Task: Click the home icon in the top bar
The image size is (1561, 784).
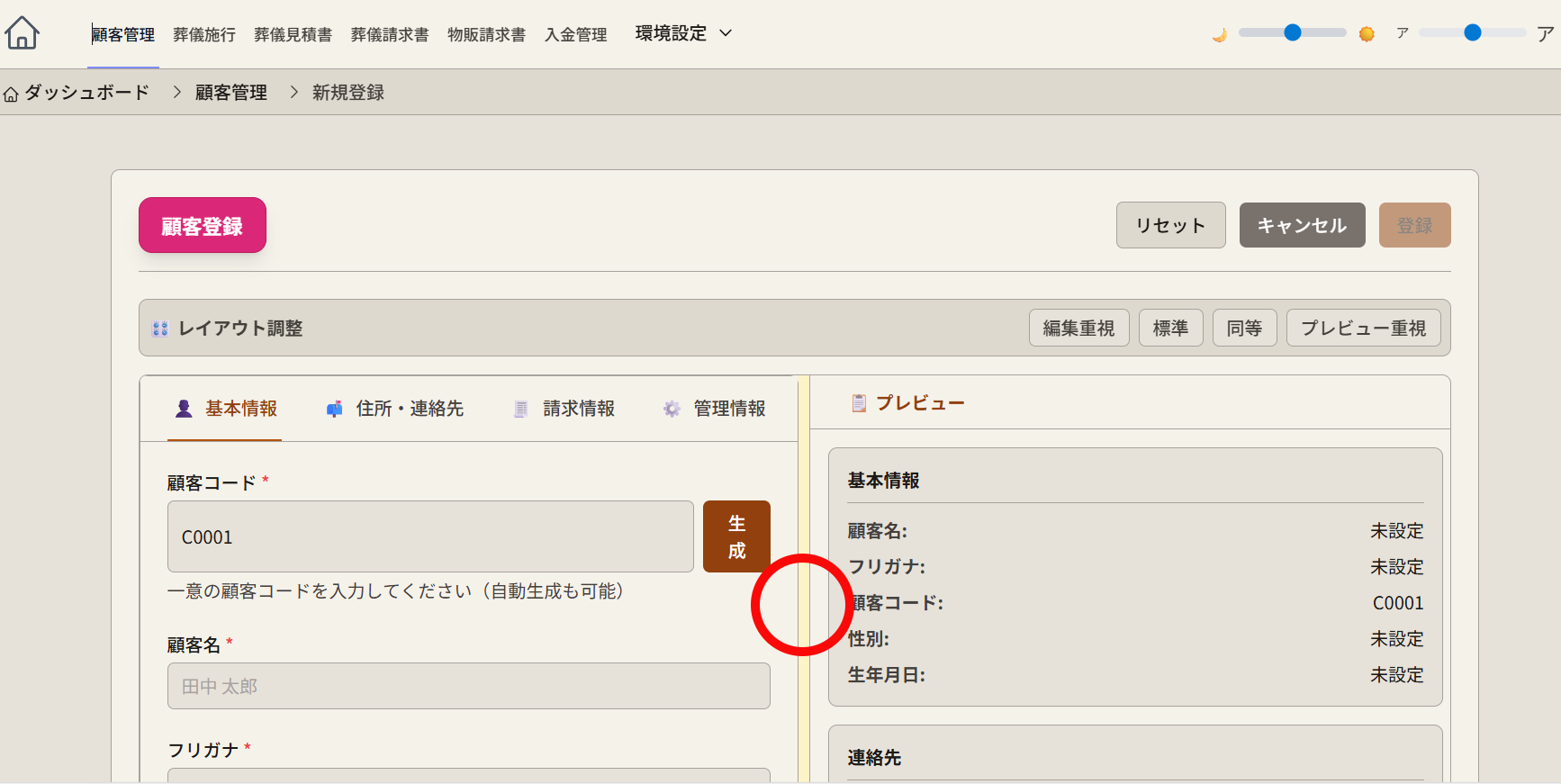Action: point(22,33)
